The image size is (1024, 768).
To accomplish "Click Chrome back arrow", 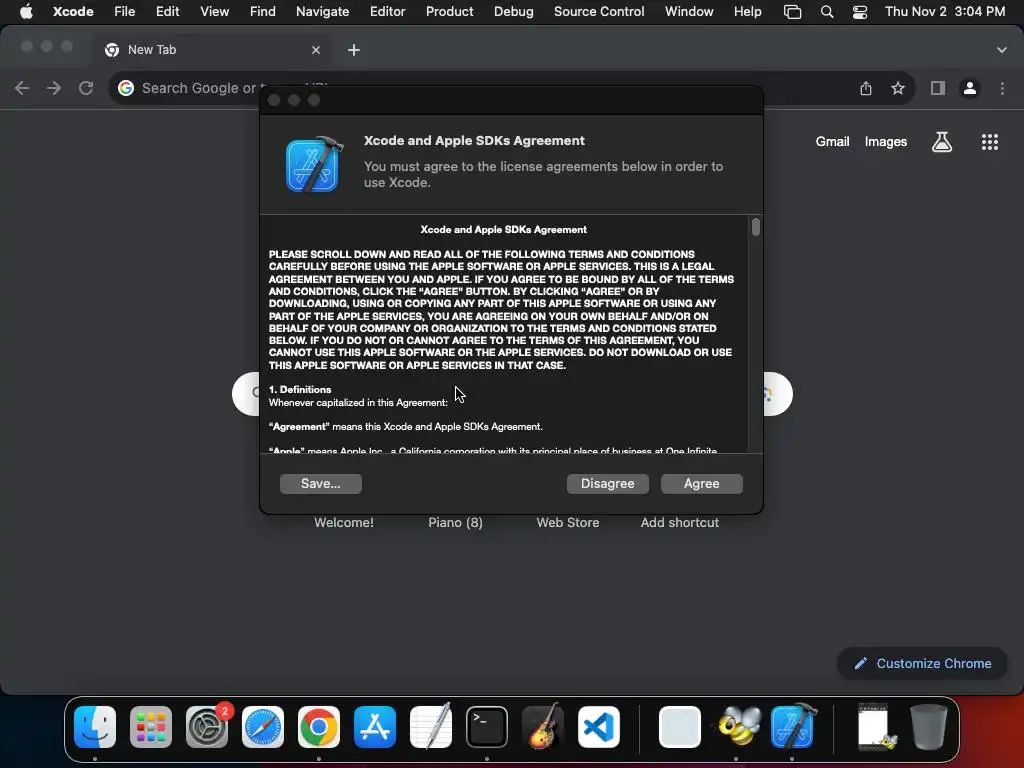I will 22,88.
